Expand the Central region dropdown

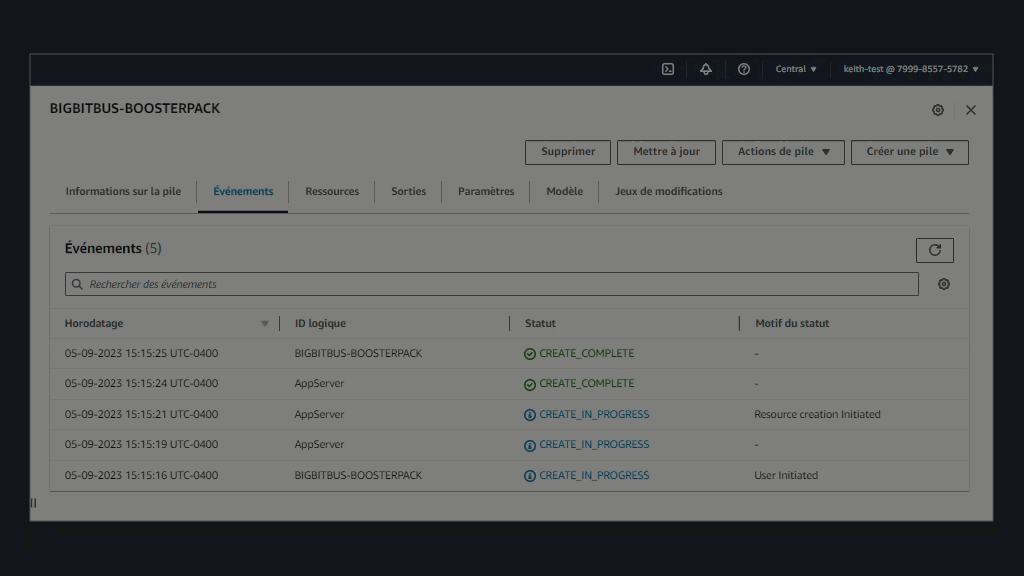point(796,69)
